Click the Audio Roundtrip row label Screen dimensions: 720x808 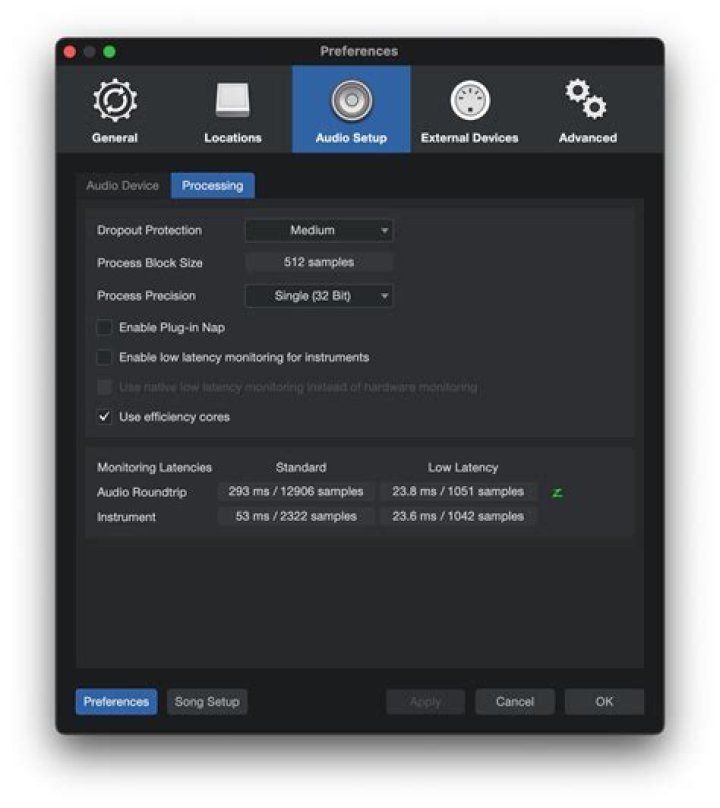[142, 492]
